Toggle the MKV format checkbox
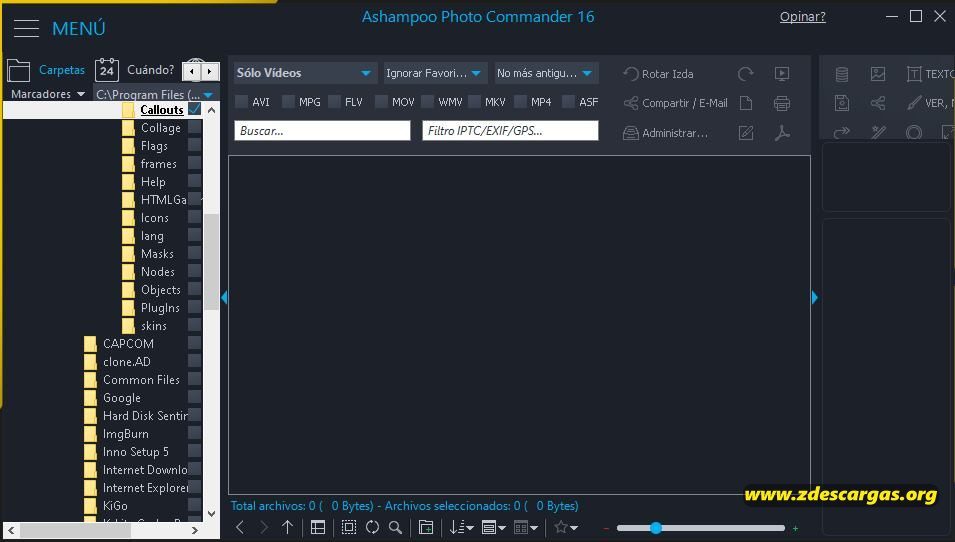Image resolution: width=955 pixels, height=542 pixels. [x=474, y=102]
